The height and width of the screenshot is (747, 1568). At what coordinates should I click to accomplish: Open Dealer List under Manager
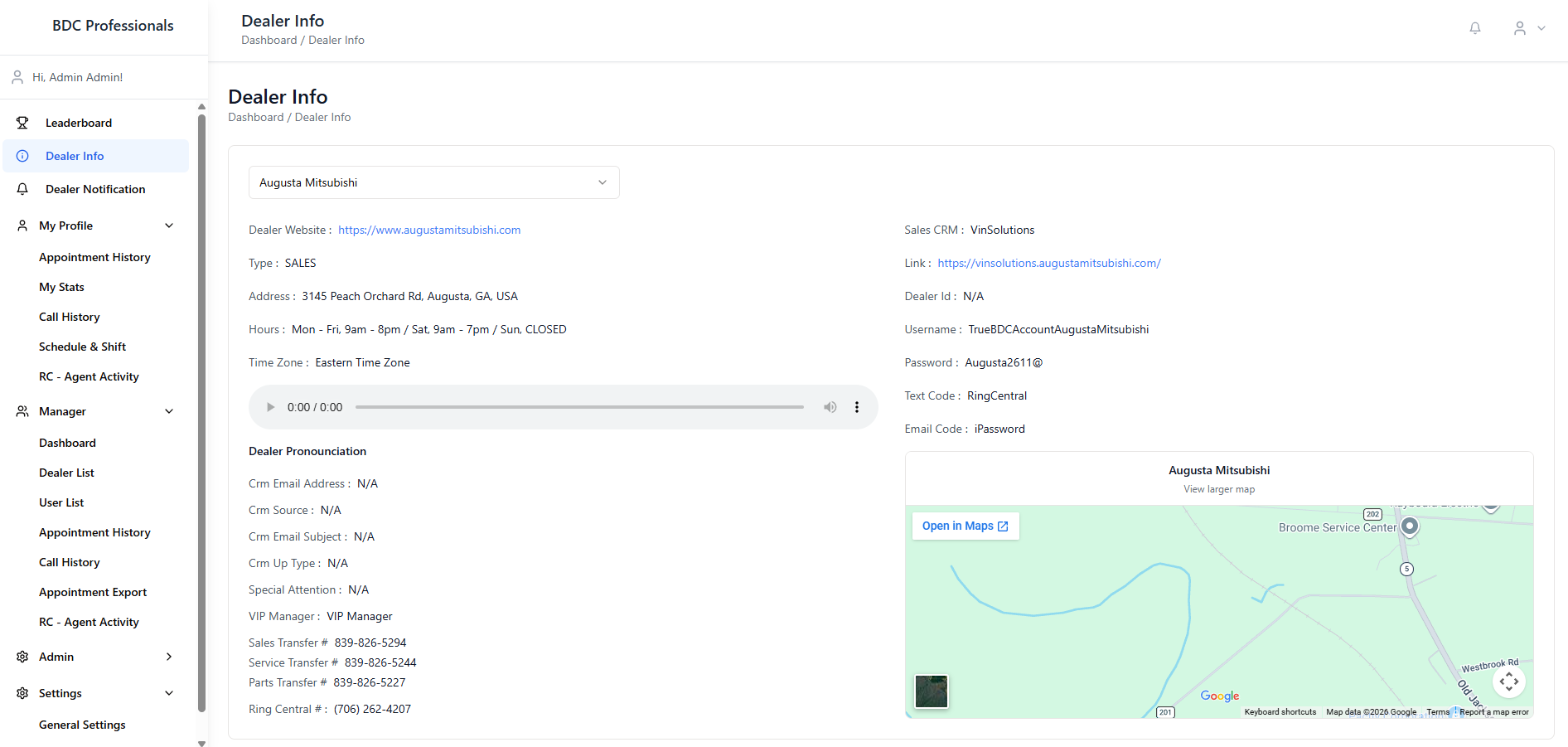click(x=66, y=473)
